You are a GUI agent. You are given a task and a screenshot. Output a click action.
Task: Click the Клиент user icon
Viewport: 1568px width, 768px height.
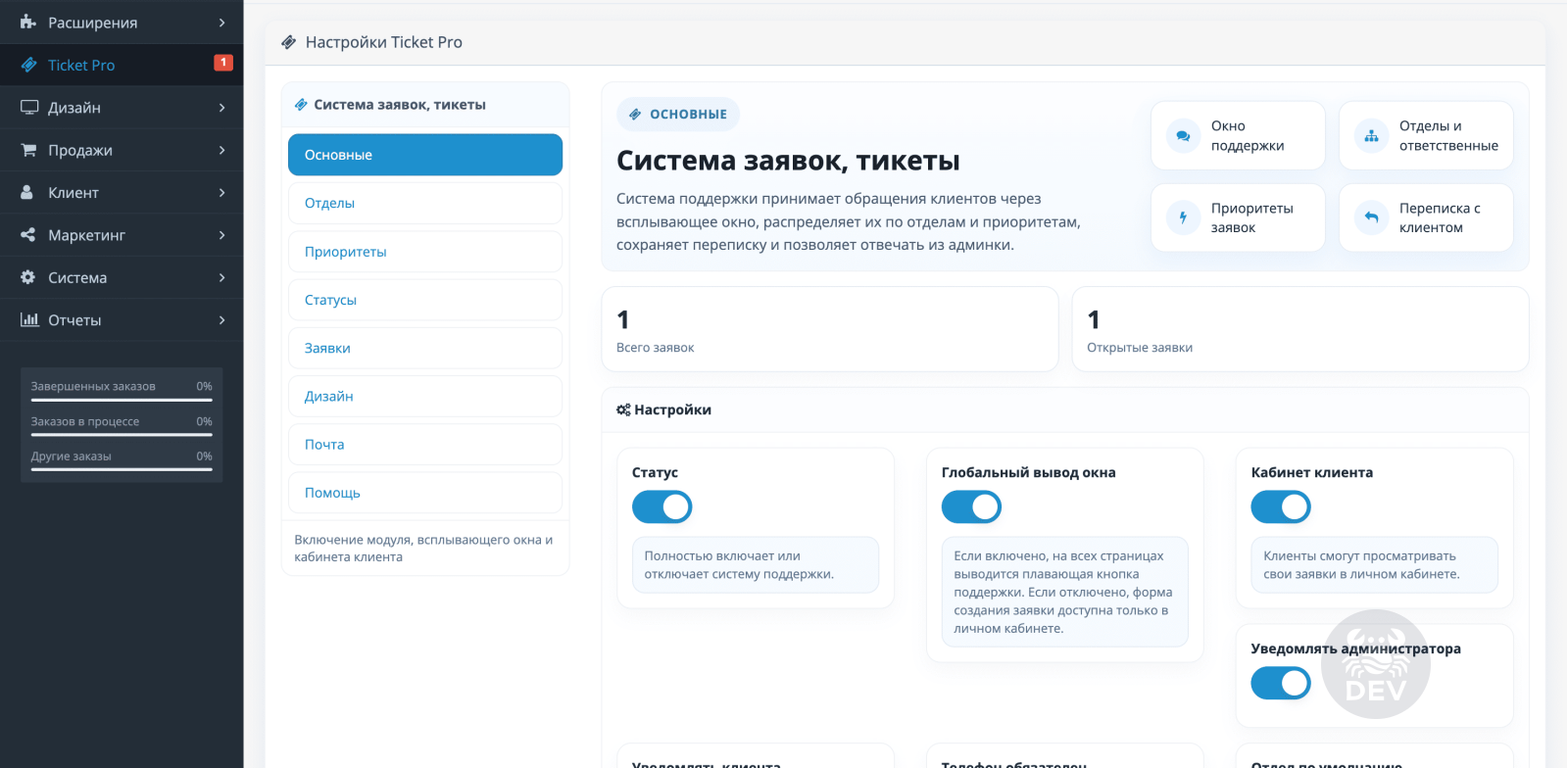tap(27, 192)
